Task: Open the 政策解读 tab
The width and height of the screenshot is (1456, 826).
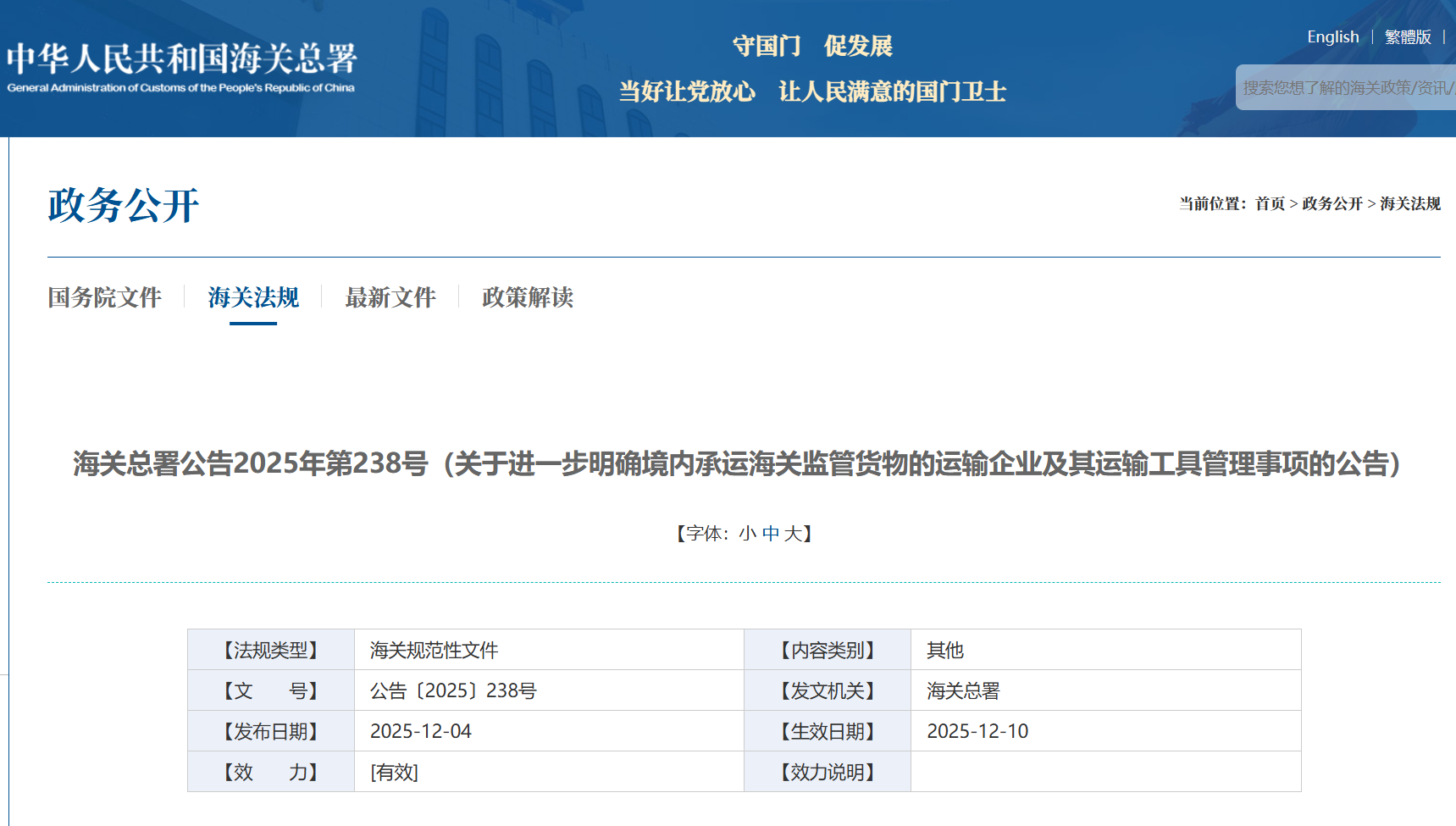Action: [x=527, y=297]
